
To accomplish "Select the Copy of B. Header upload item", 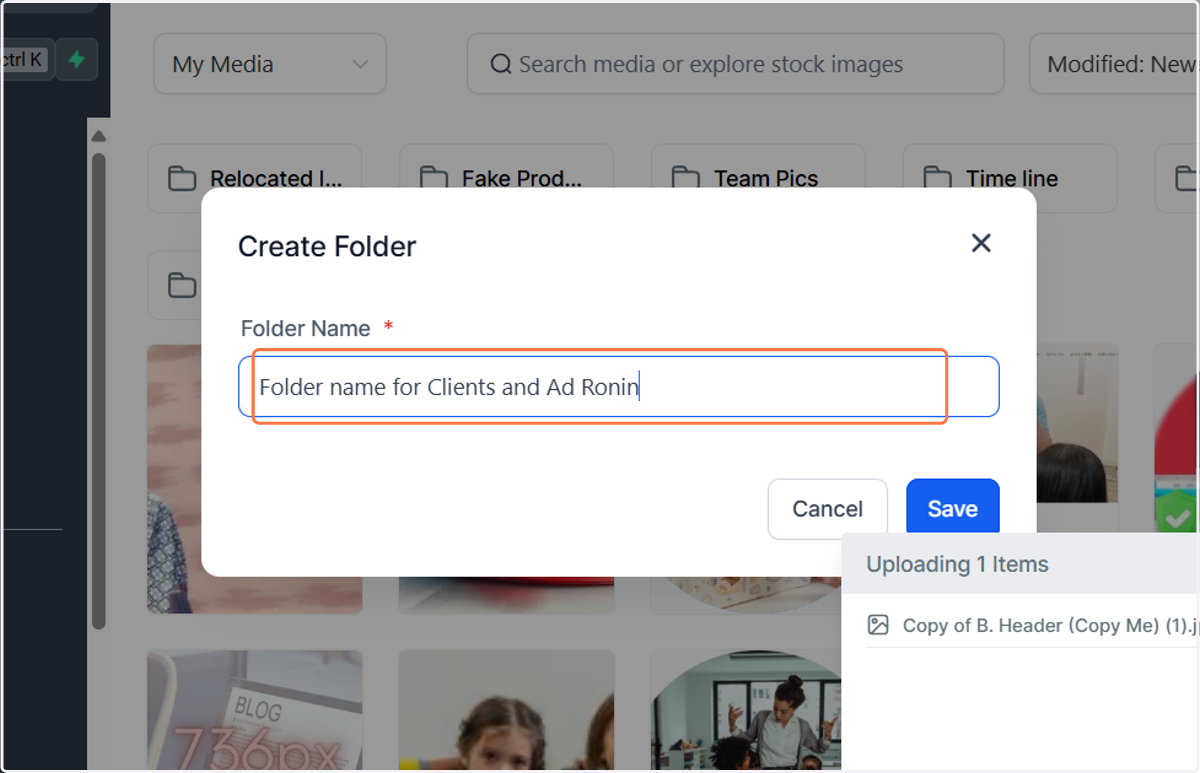I will [1033, 625].
